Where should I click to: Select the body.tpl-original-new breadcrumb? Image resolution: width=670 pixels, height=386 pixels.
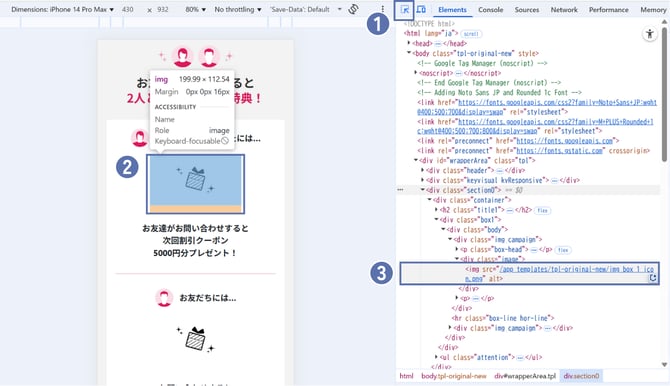454,376
